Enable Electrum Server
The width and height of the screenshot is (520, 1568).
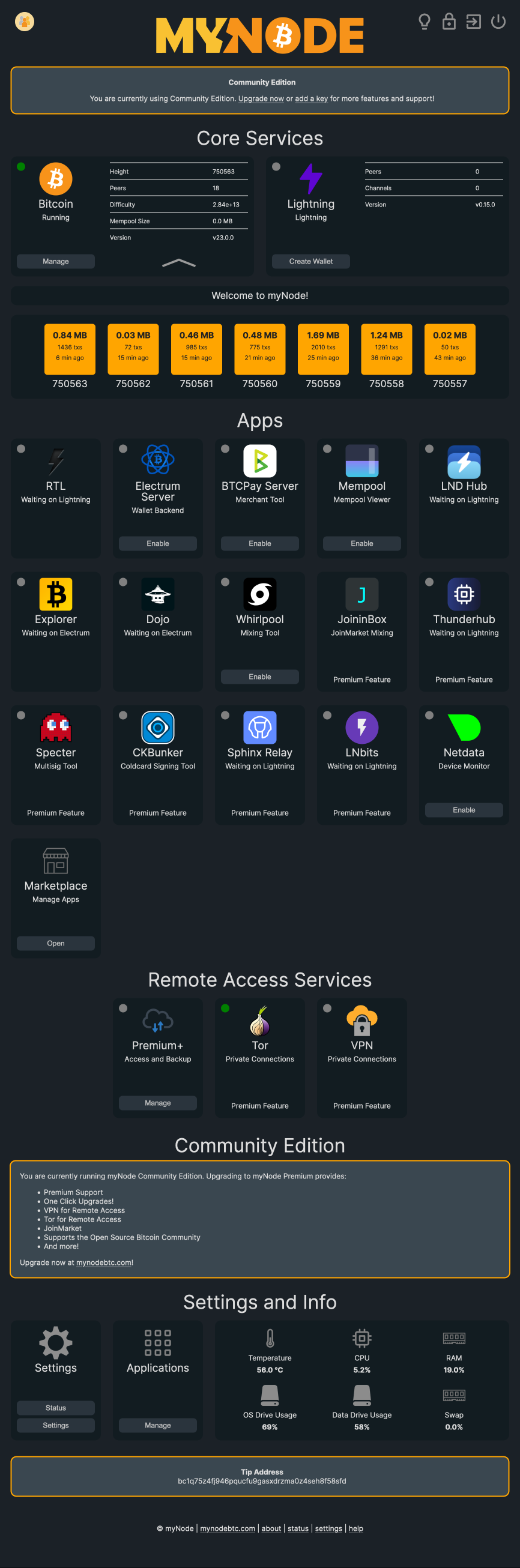pos(158,543)
